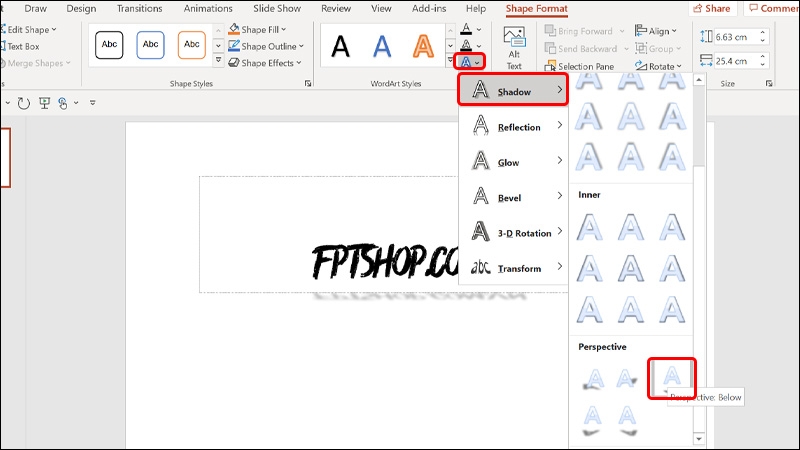Choose the first Perspective shadow preset
800x450 pixels.
point(593,380)
